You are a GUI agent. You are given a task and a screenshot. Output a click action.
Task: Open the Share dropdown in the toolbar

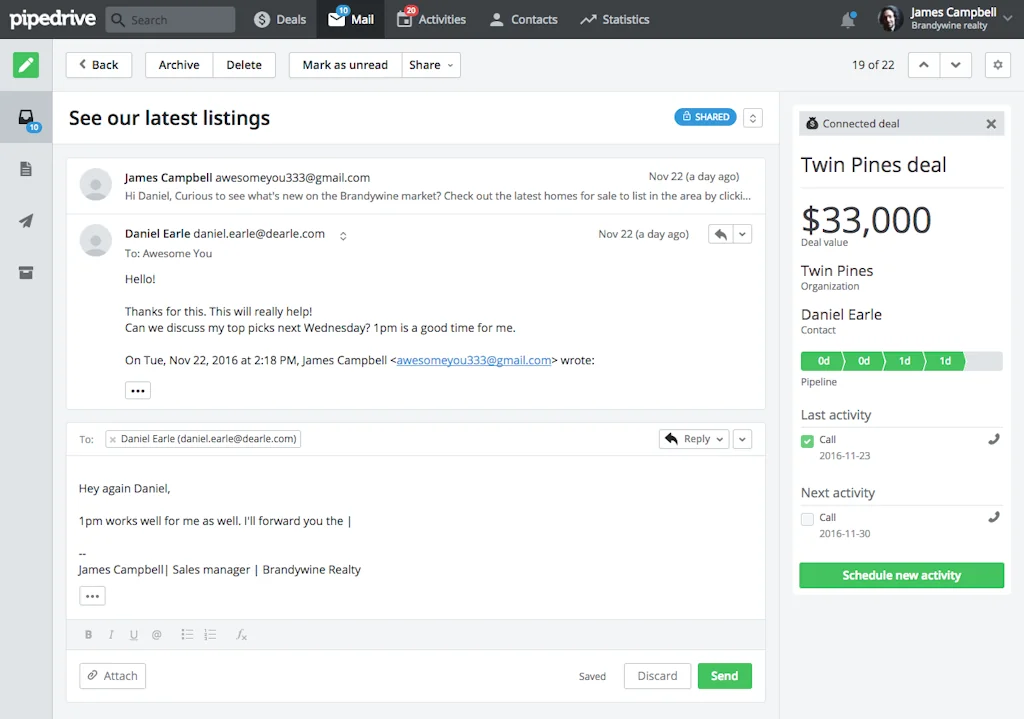pos(430,64)
